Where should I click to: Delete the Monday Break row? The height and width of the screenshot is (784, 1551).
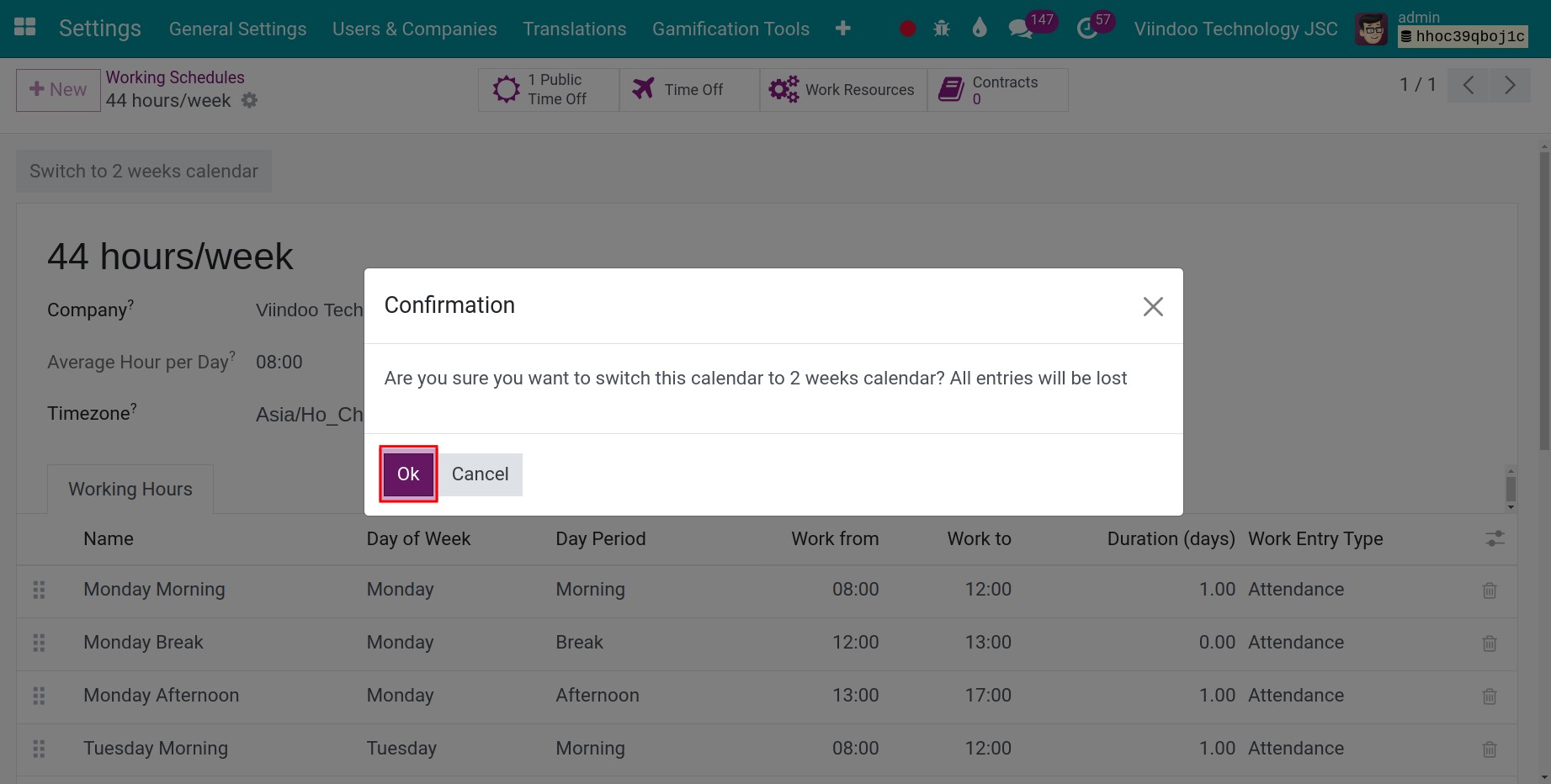[x=1490, y=644]
